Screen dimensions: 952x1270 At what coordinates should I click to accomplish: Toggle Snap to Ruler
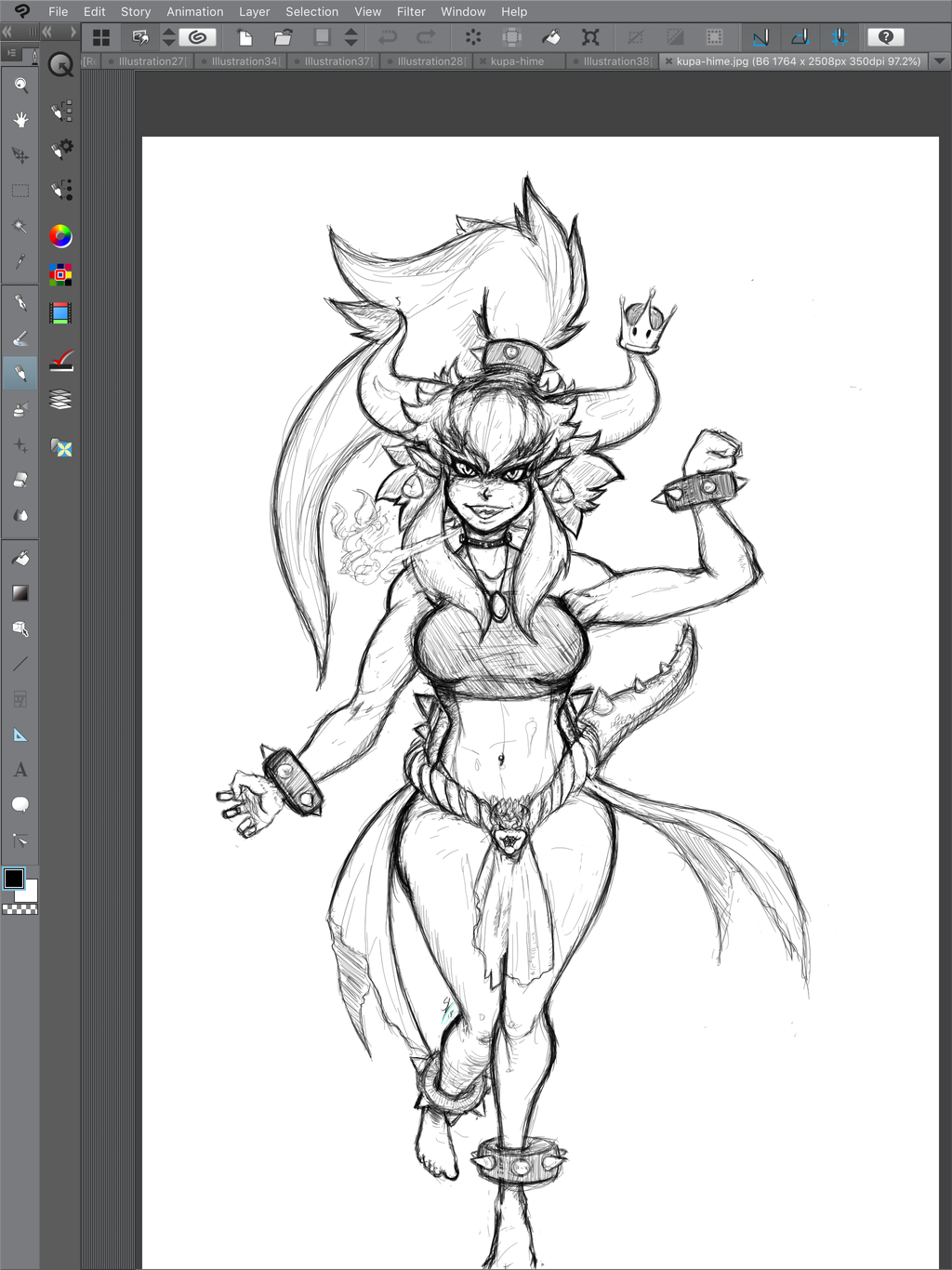coord(760,37)
